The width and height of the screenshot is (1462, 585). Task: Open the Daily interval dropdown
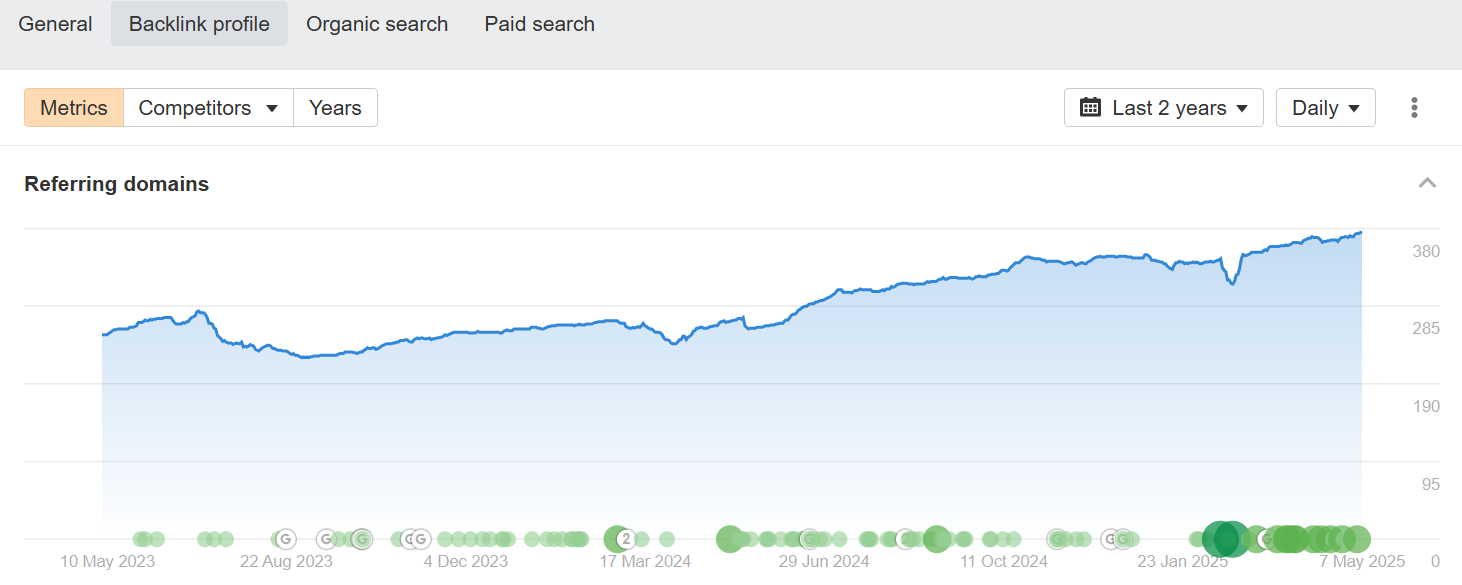pyautogui.click(x=1326, y=108)
